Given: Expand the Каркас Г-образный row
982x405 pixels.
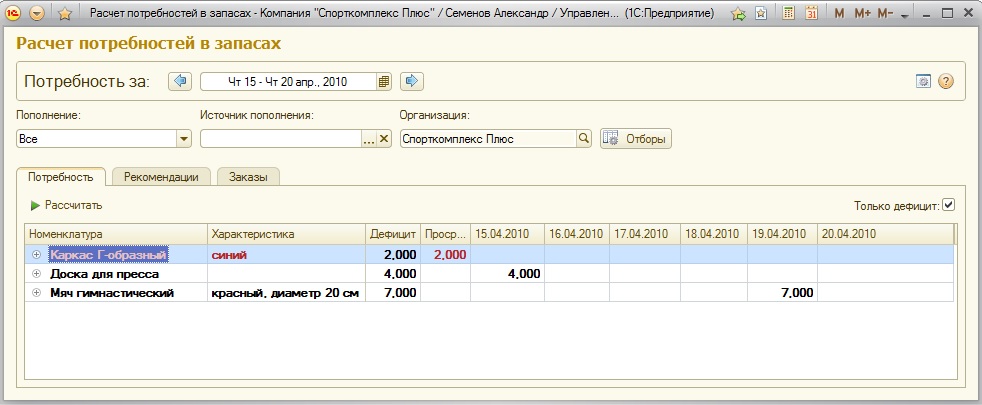Looking at the screenshot, I should [37, 255].
